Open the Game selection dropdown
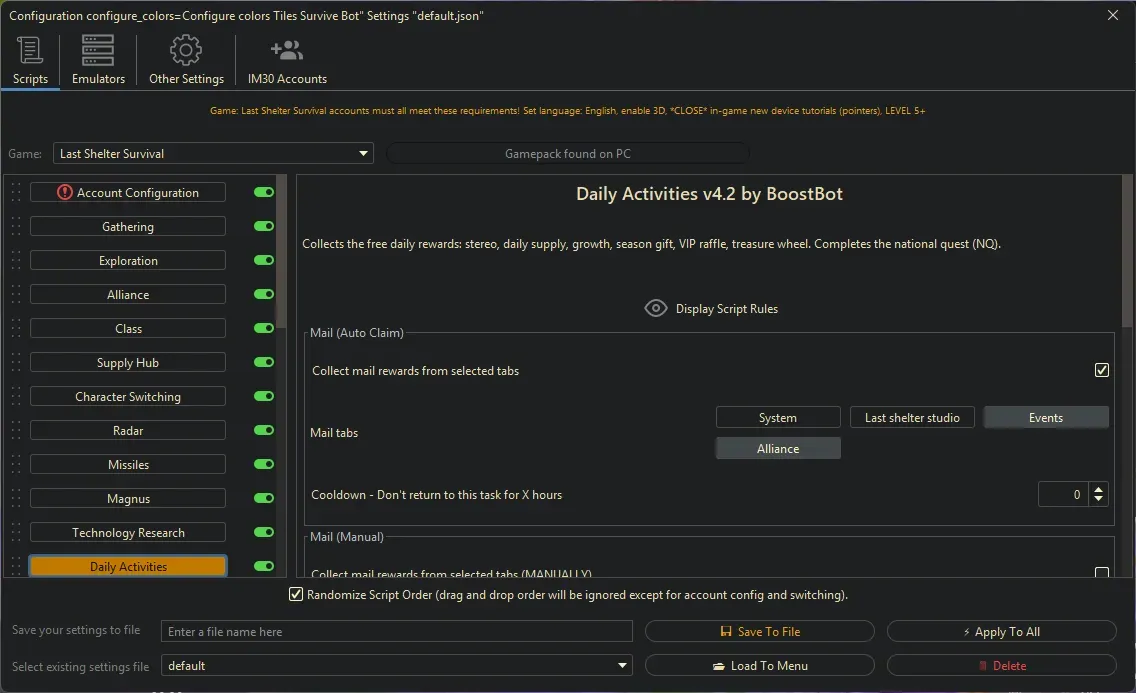Viewport: 1136px width, 693px height. (x=213, y=154)
